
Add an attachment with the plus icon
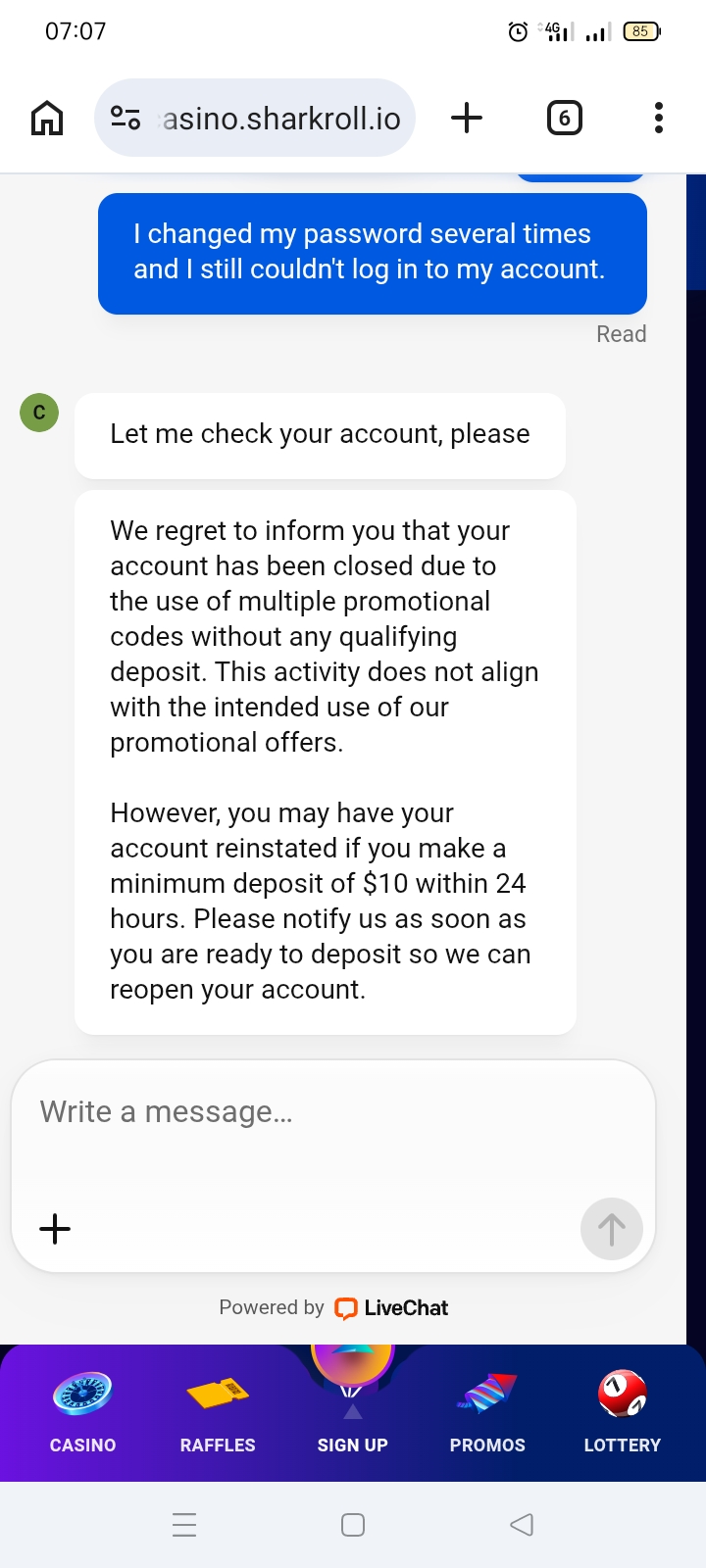click(55, 1228)
